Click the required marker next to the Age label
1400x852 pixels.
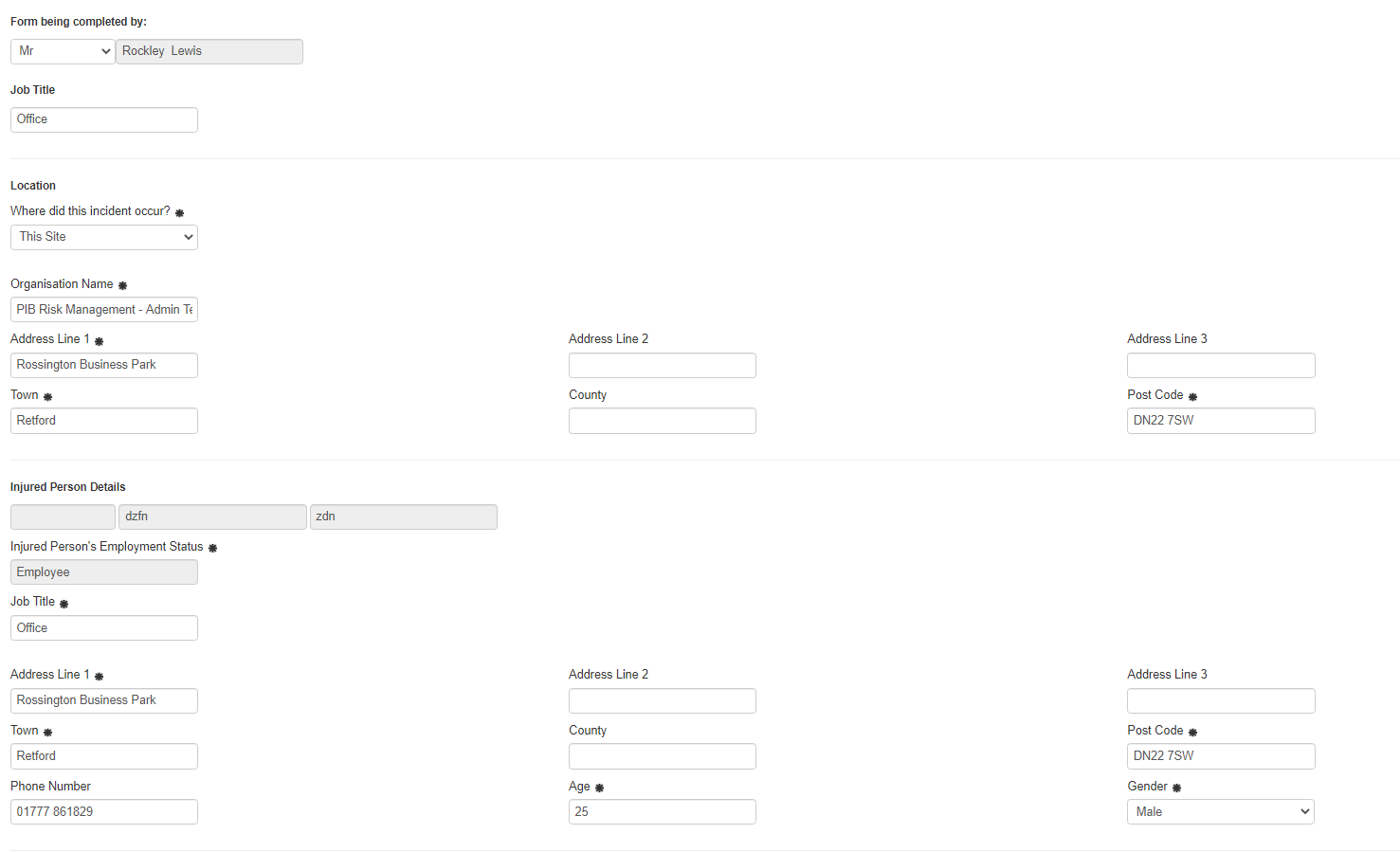(x=599, y=787)
